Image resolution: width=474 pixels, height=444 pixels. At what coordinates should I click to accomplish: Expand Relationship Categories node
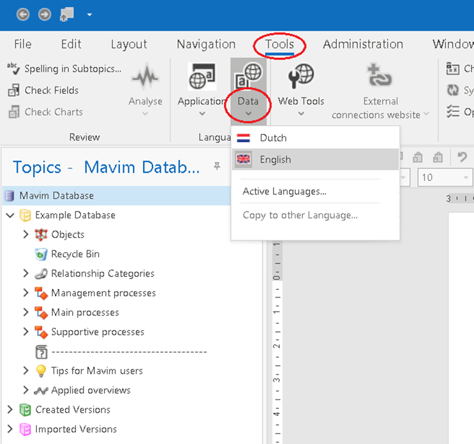26,273
